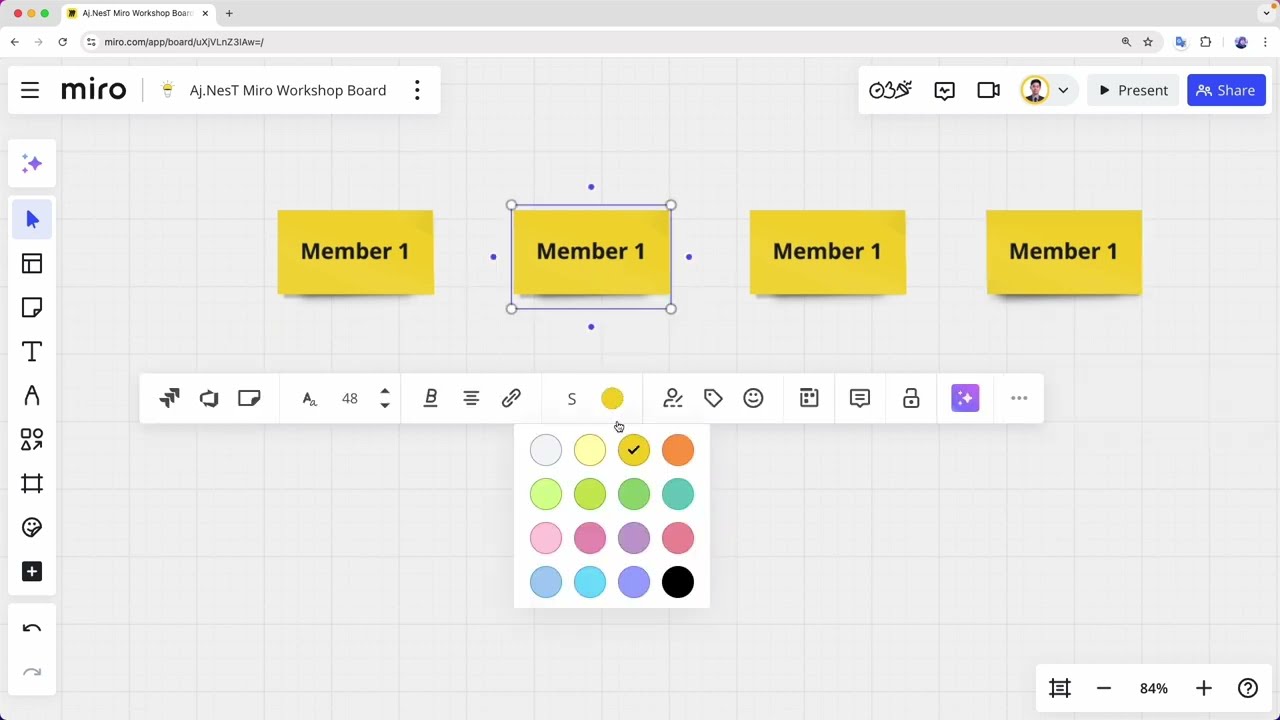Viewport: 1280px width, 720px height.
Task: Click the miro logo
Action: [94, 90]
